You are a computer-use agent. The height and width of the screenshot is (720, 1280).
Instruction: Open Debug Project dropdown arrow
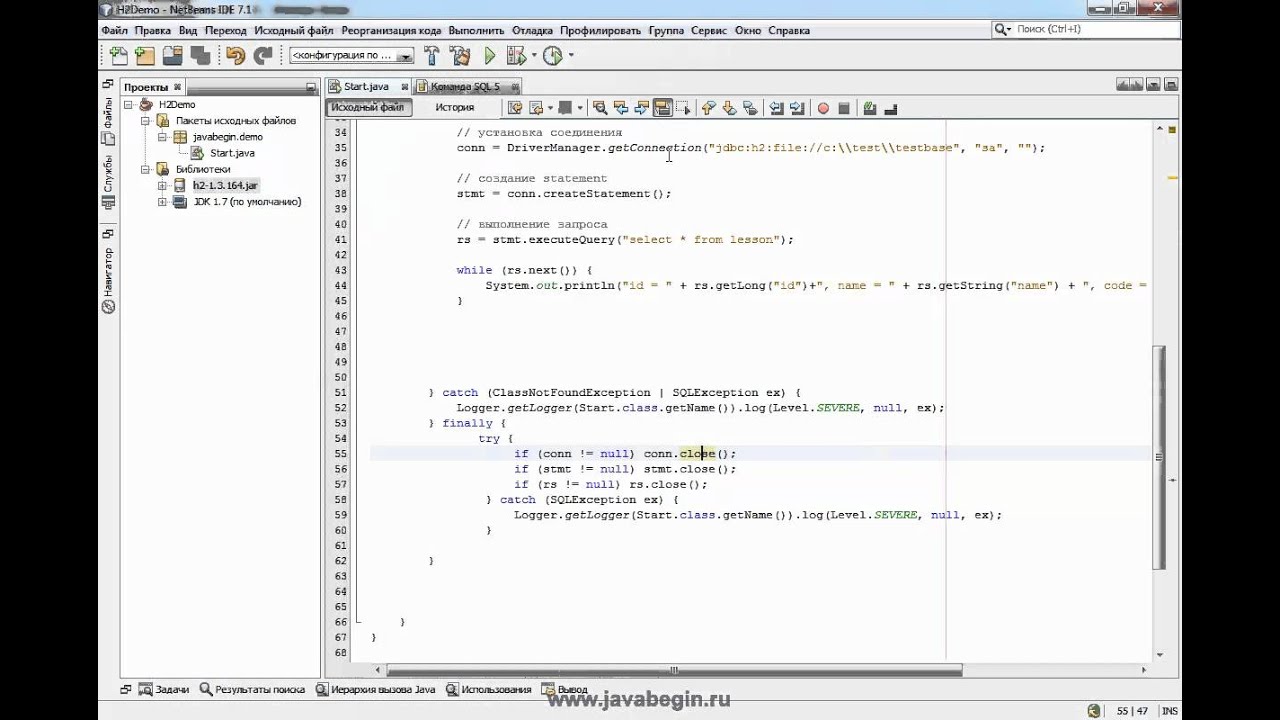click(x=533, y=56)
